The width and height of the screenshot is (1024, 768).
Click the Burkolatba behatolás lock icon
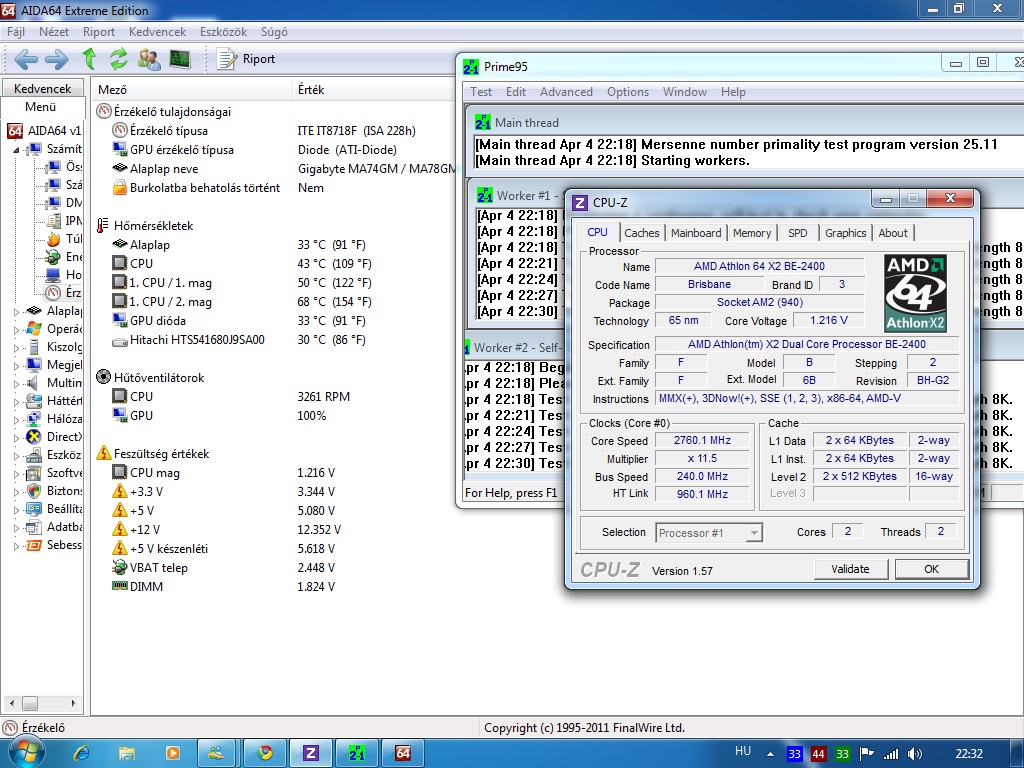(x=120, y=188)
